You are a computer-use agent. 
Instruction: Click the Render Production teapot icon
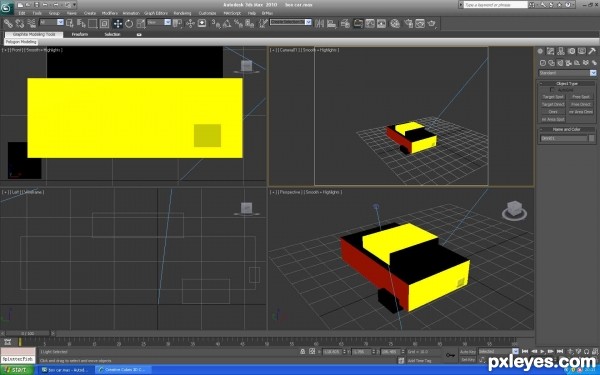click(432, 24)
